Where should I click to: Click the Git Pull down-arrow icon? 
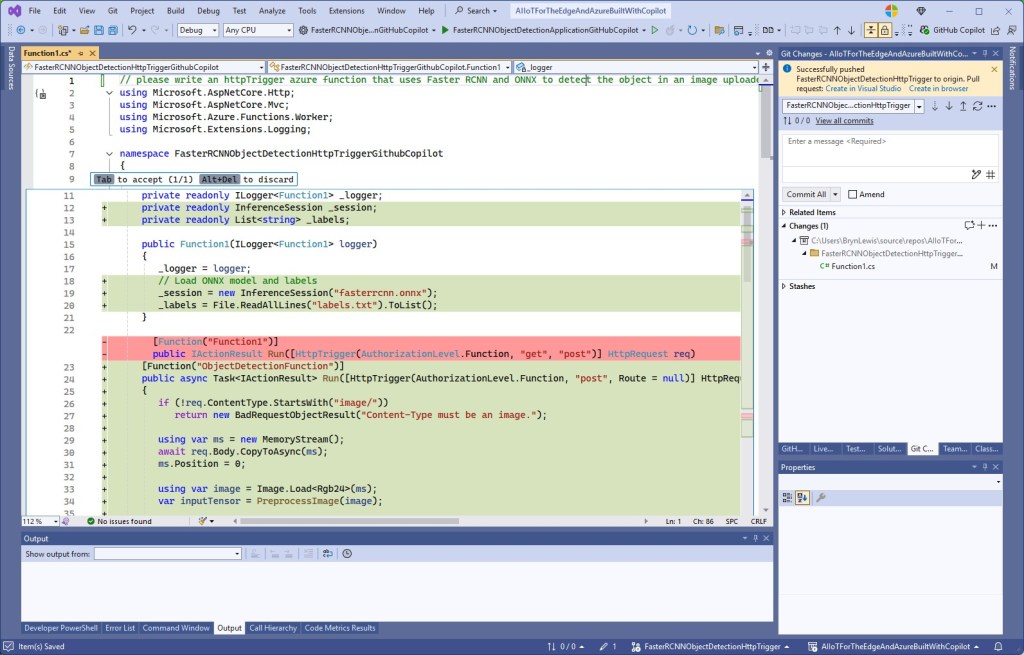948,105
